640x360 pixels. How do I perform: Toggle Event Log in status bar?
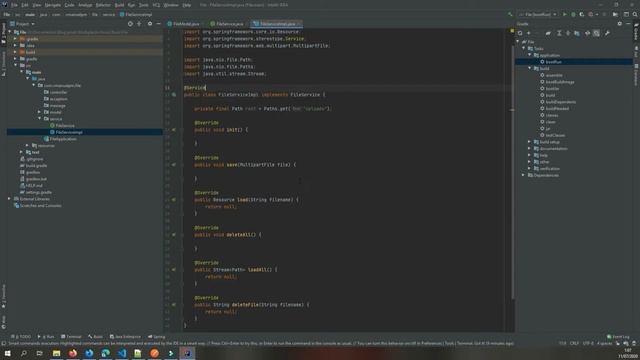coord(618,337)
